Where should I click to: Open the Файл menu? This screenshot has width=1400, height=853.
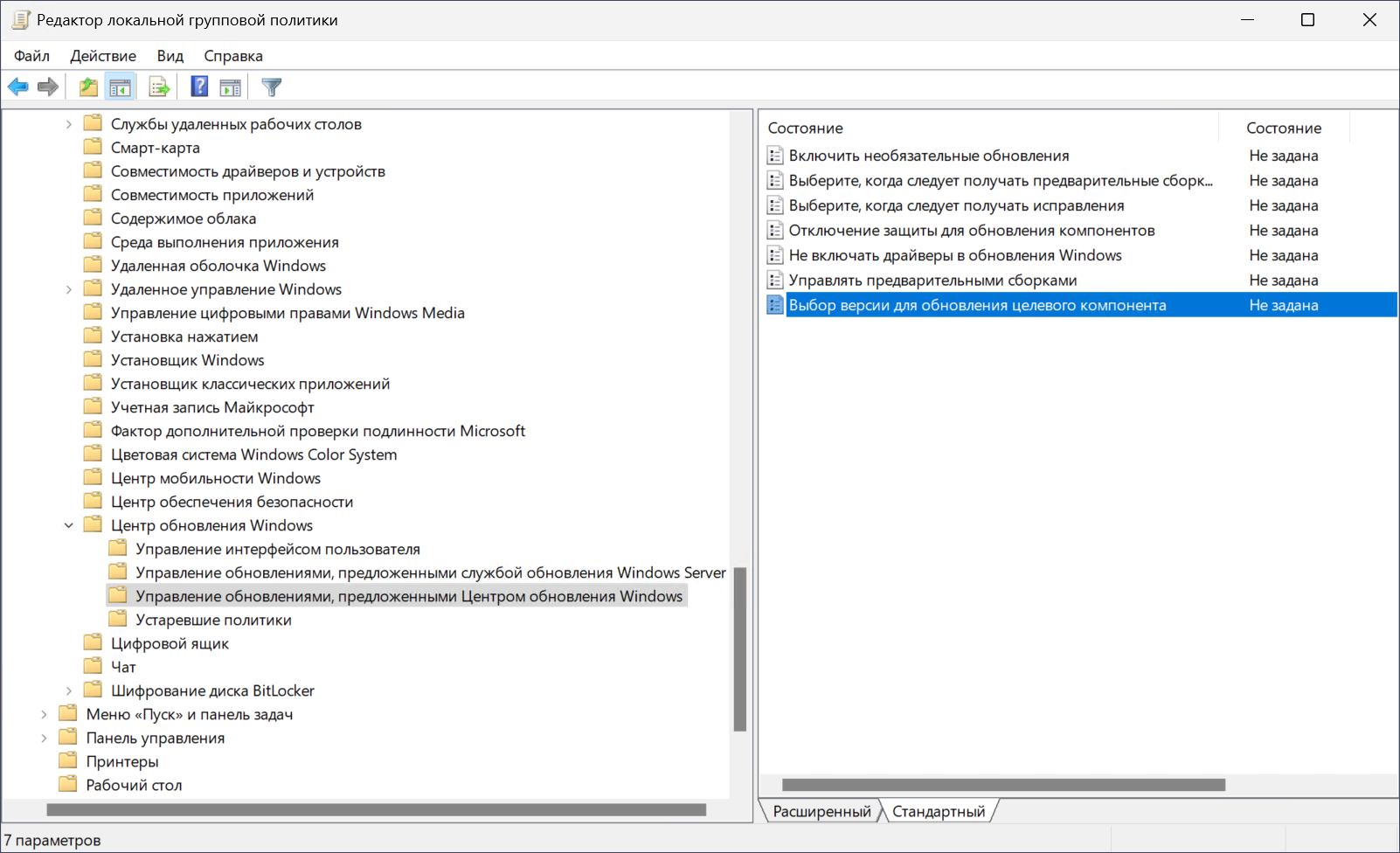pyautogui.click(x=31, y=56)
